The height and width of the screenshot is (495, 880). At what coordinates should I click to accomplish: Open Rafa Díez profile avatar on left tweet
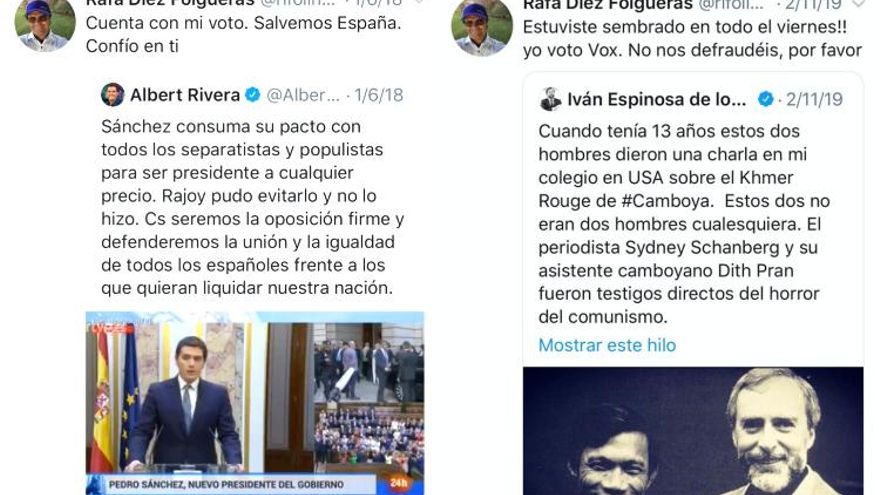(x=45, y=25)
